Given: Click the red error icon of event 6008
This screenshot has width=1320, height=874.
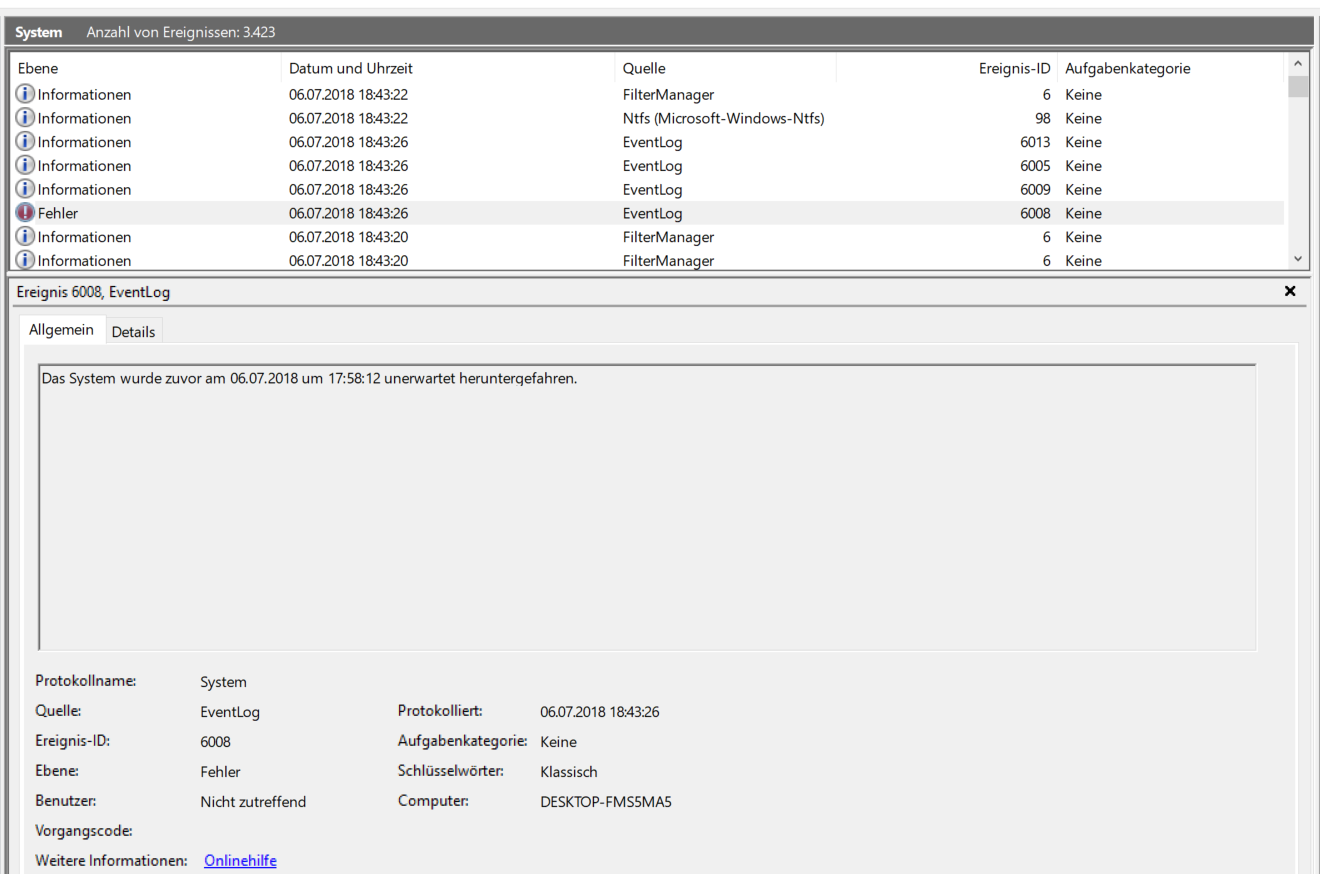Looking at the screenshot, I should (x=25, y=213).
